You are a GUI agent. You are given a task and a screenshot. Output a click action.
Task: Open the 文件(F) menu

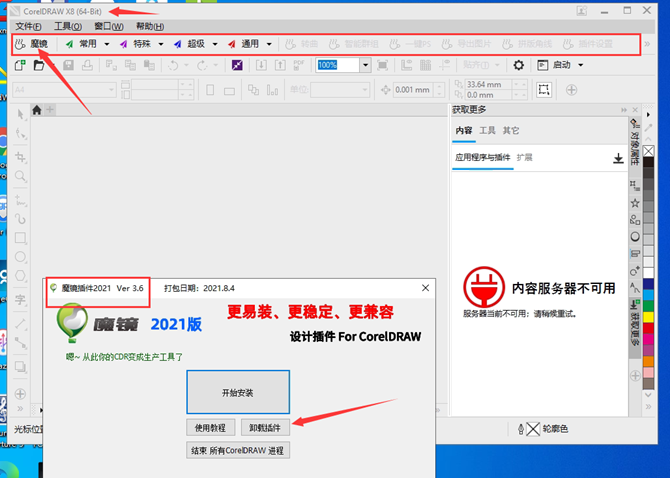[x=28, y=26]
